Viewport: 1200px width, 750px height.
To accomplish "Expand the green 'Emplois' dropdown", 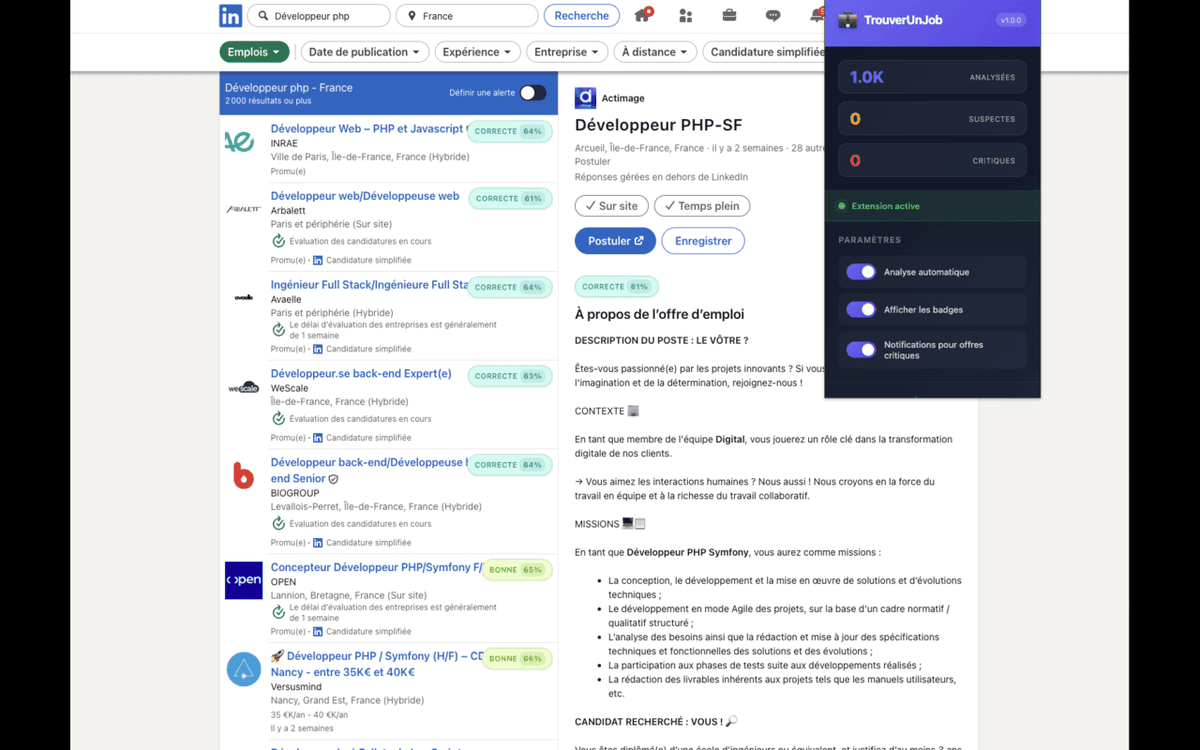I will point(254,52).
